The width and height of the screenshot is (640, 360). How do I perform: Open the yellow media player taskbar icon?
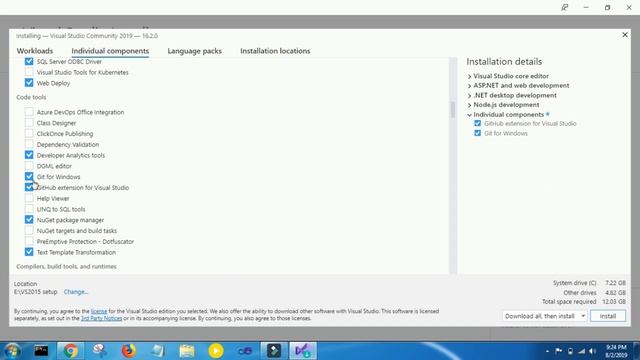click(x=216, y=351)
